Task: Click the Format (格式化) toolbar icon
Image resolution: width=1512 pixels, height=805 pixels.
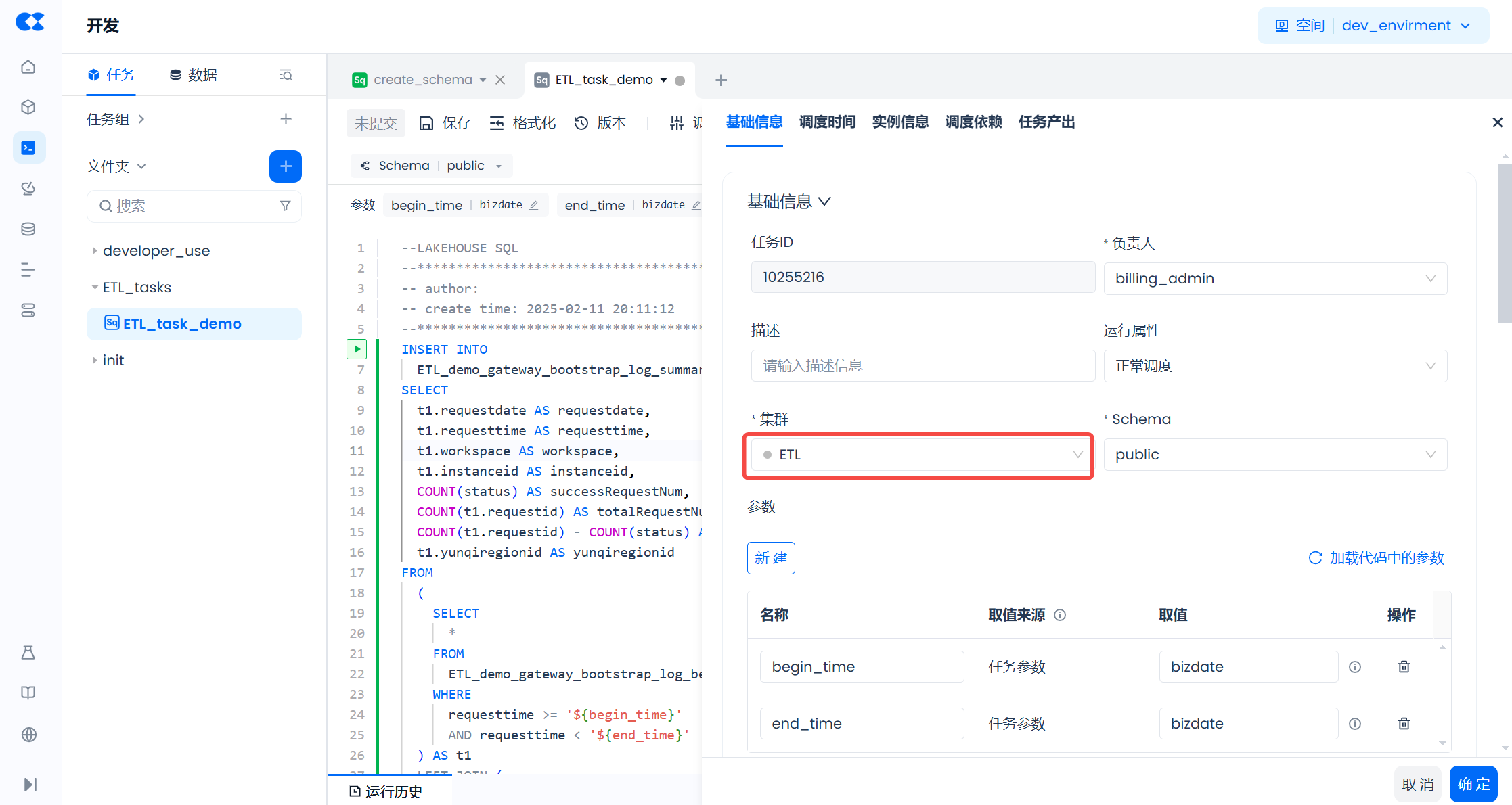Action: point(497,123)
